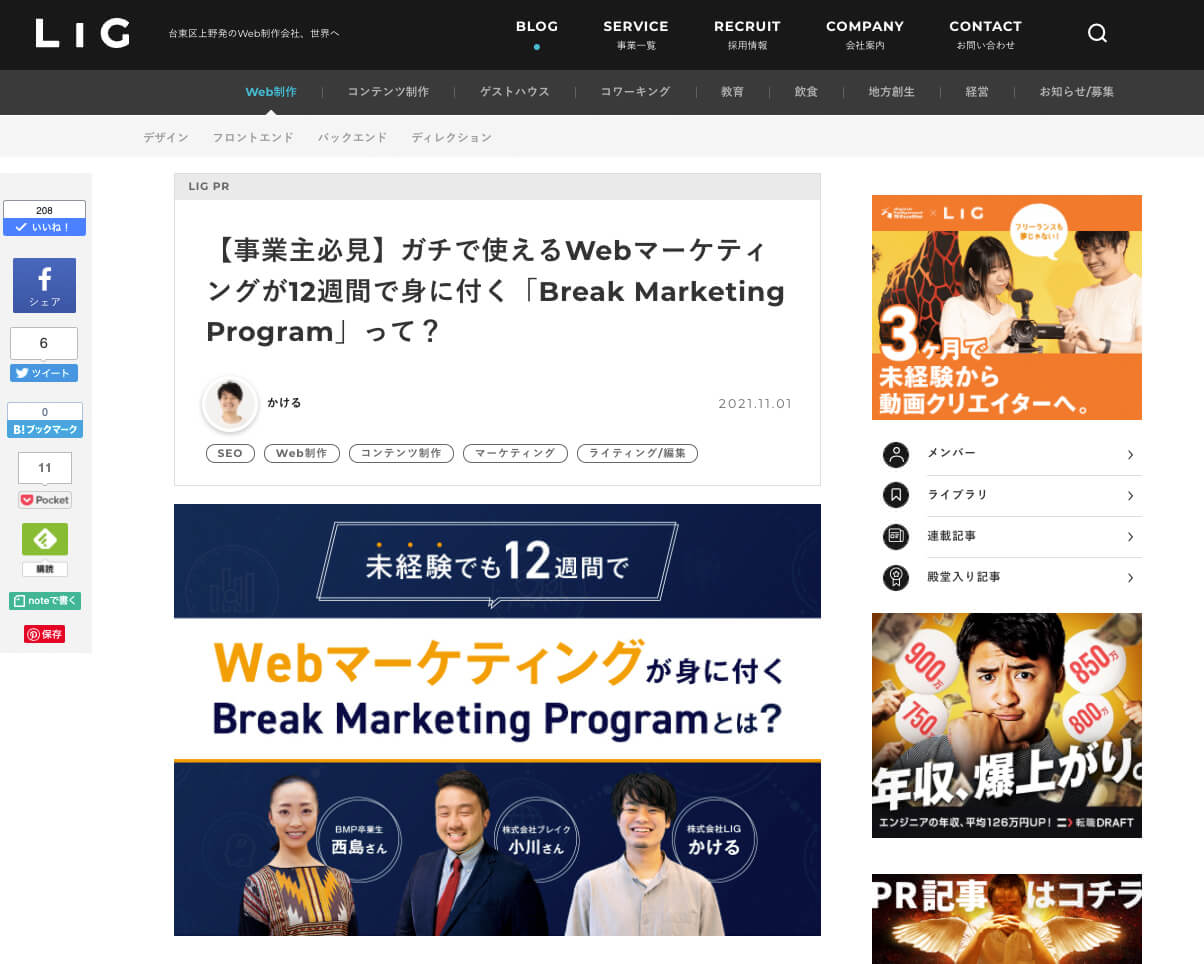Click the chevron next to ライブラリ
Screen dimensions: 1204x964
coord(1129,495)
